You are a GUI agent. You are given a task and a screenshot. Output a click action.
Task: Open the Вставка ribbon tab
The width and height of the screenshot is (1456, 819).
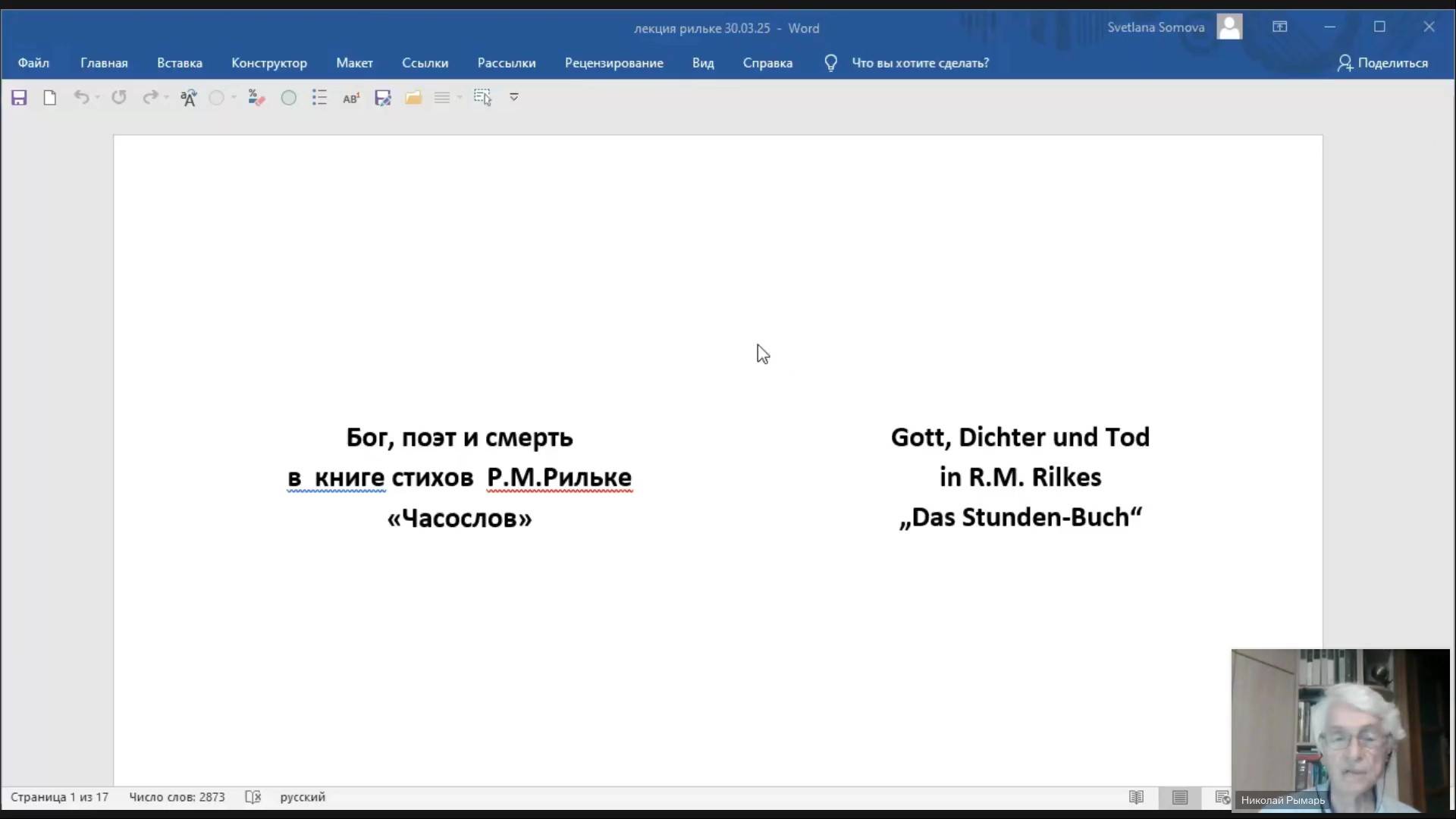180,63
